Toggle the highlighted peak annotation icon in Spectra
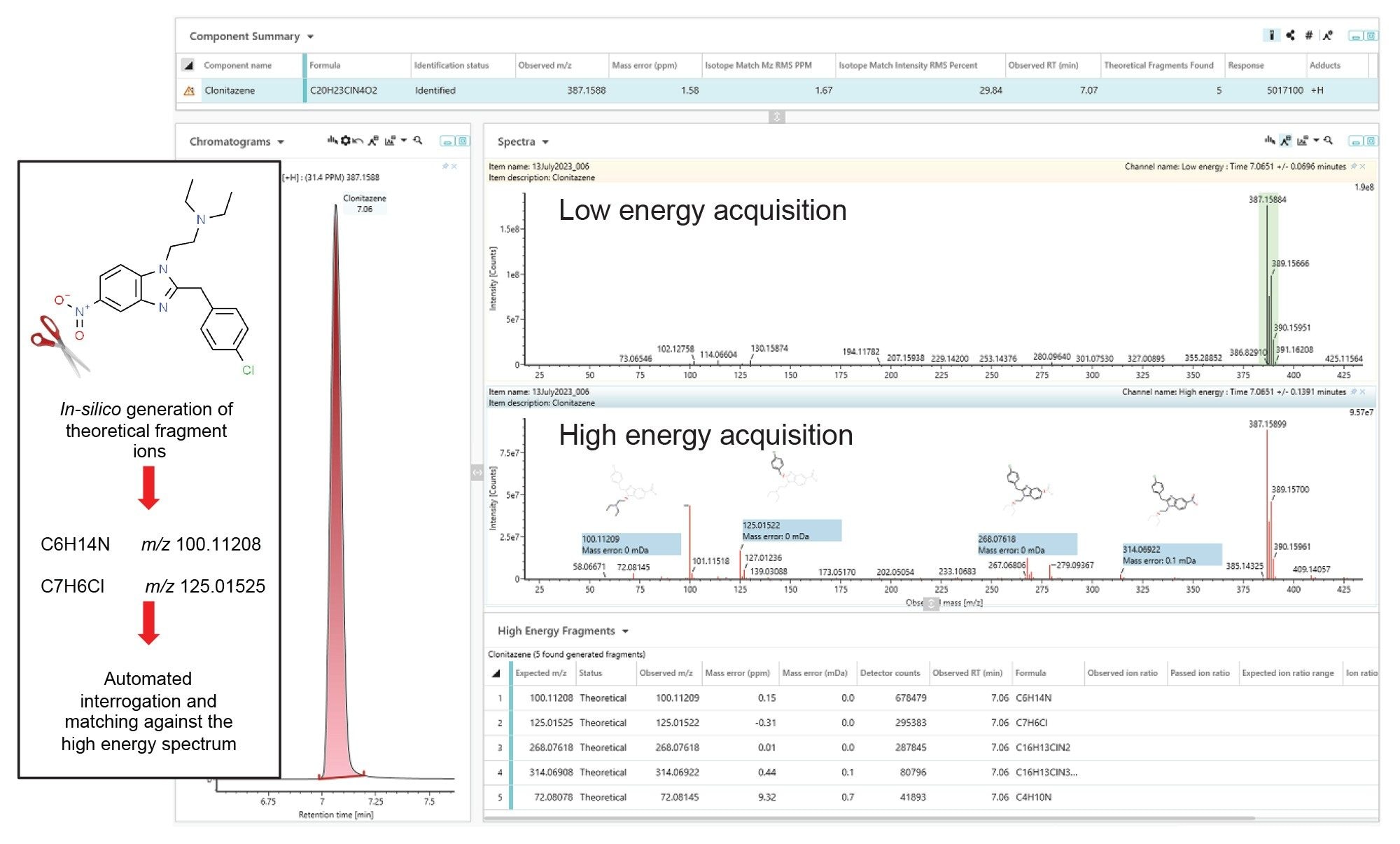The height and width of the screenshot is (844, 1400). click(1285, 141)
